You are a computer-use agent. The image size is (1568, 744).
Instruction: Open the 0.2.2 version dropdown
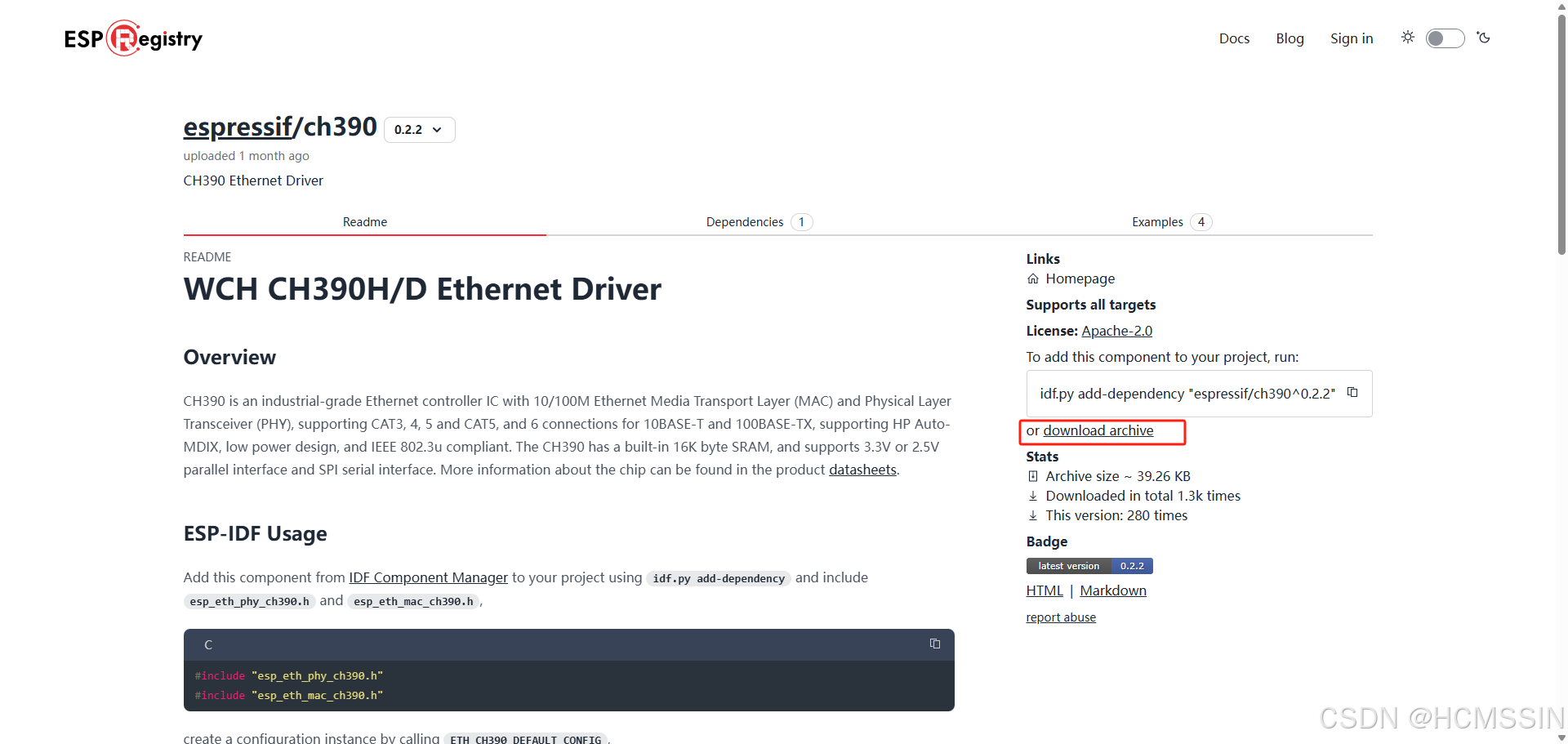(419, 130)
